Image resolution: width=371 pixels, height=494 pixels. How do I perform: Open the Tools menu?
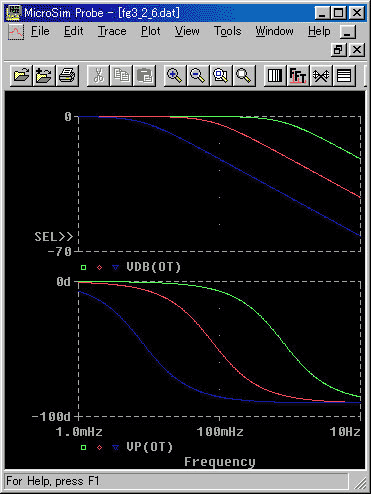click(227, 31)
